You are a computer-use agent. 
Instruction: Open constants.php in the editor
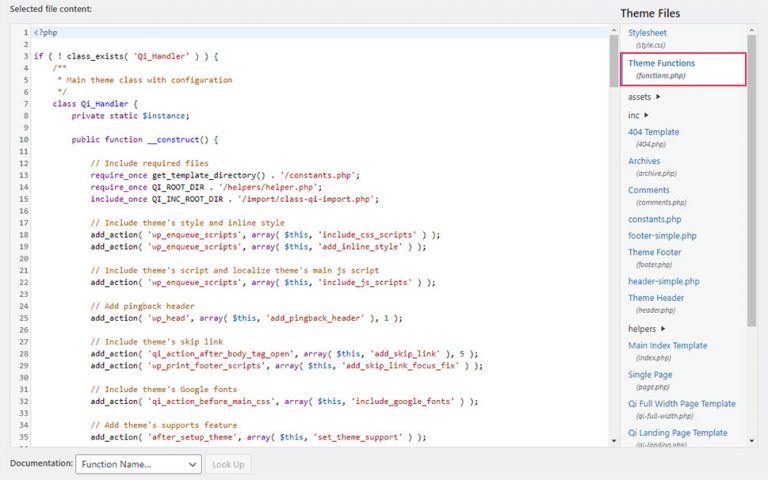(x=654, y=219)
